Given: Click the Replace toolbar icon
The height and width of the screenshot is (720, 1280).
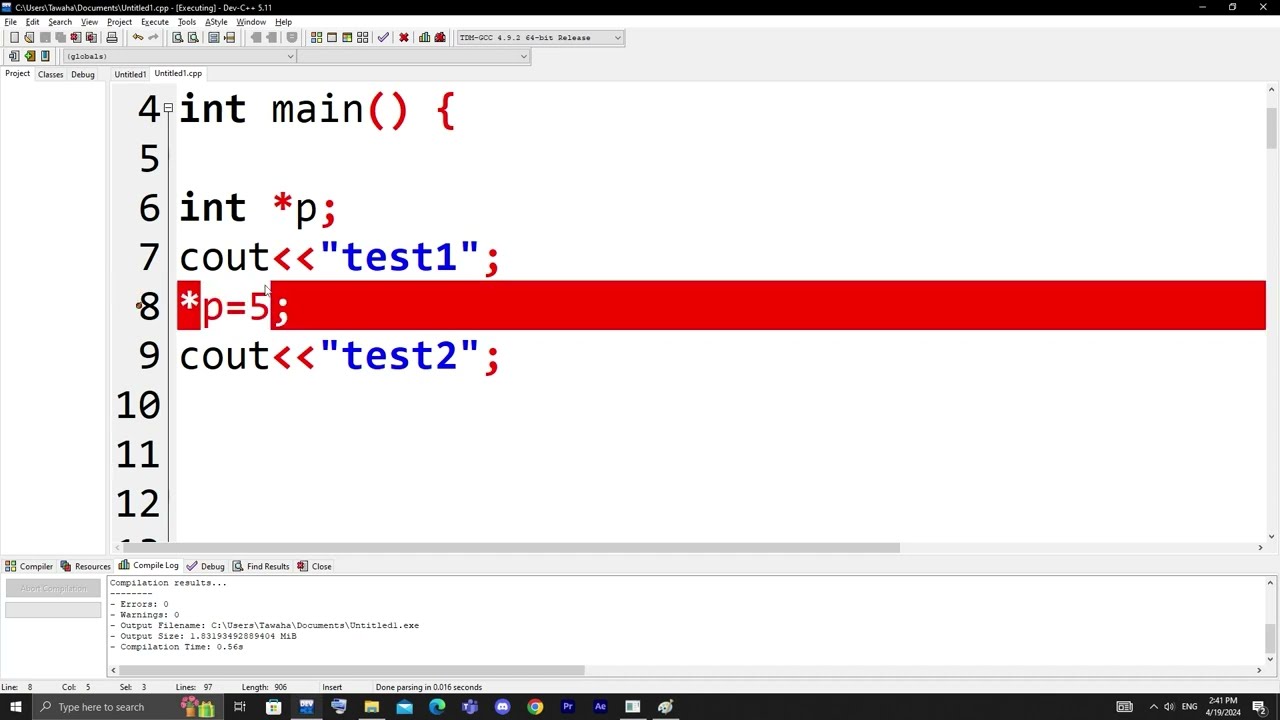Looking at the screenshot, I should 193,37.
